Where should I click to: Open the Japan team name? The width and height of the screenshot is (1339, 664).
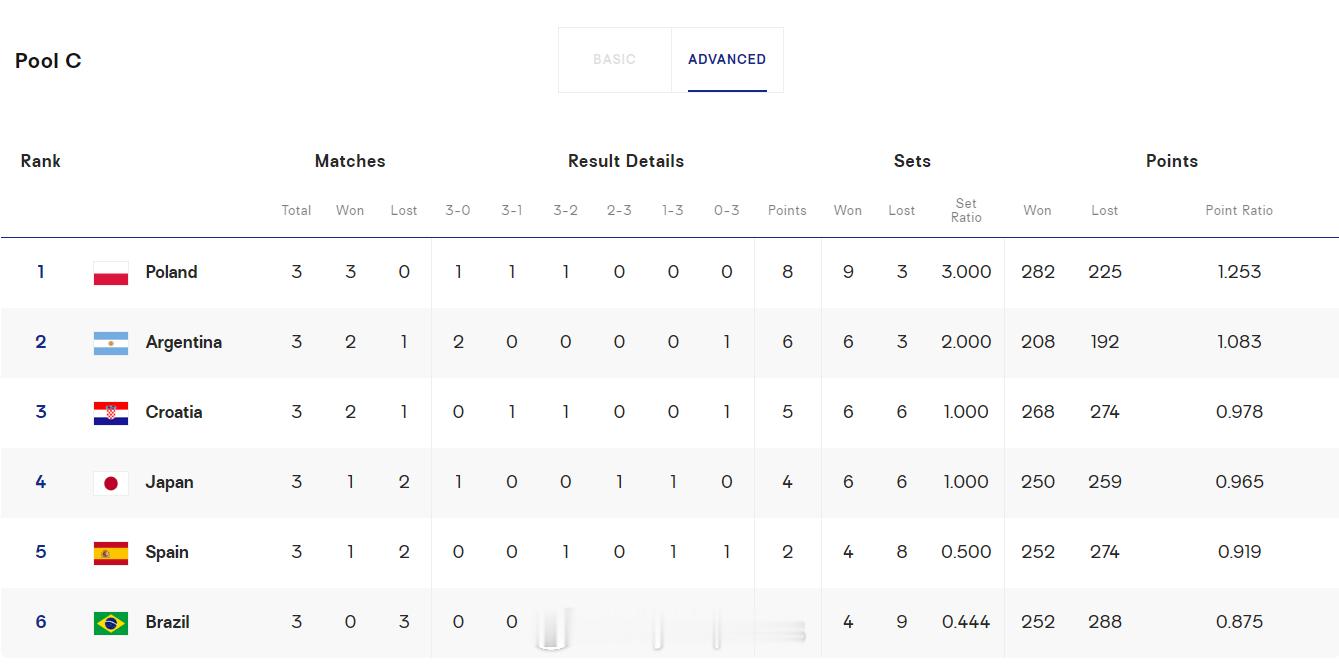click(169, 482)
